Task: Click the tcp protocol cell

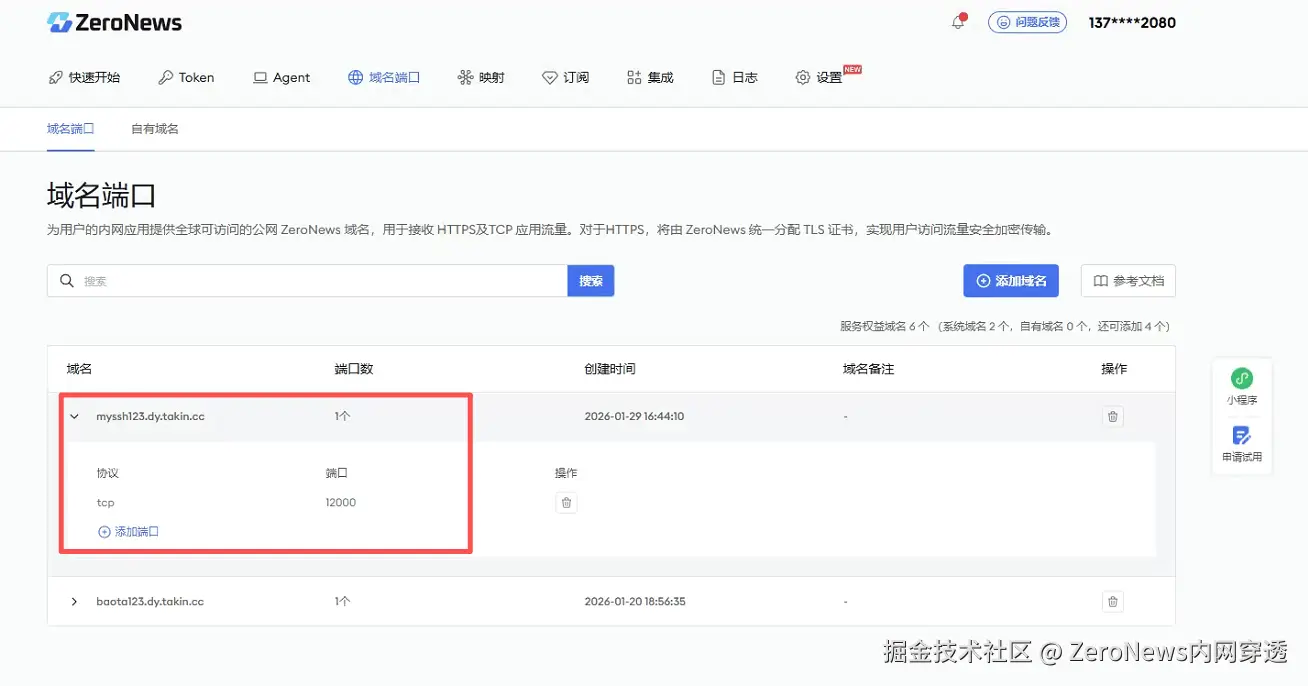Action: 105,503
